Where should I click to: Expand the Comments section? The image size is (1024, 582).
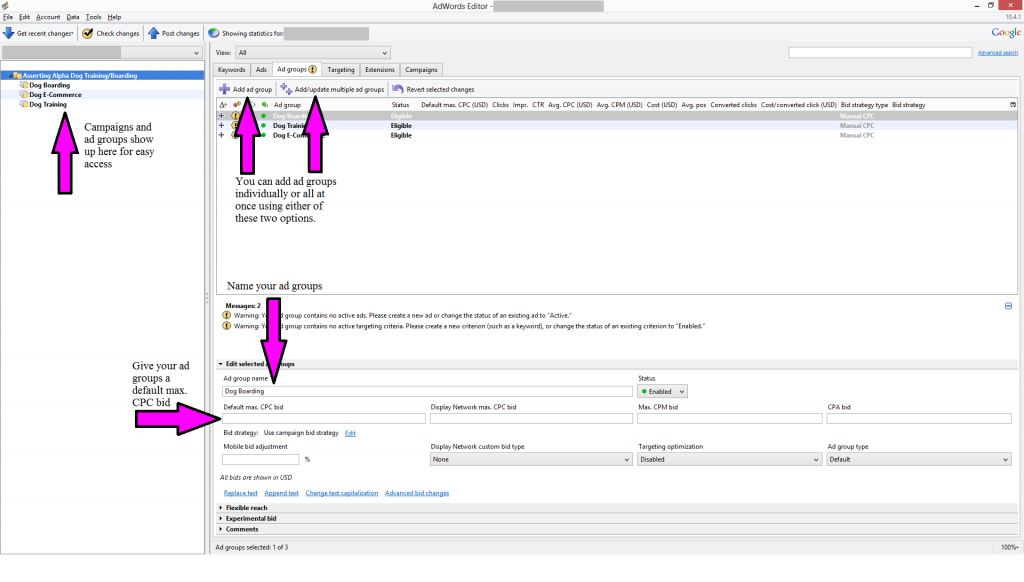(221, 529)
